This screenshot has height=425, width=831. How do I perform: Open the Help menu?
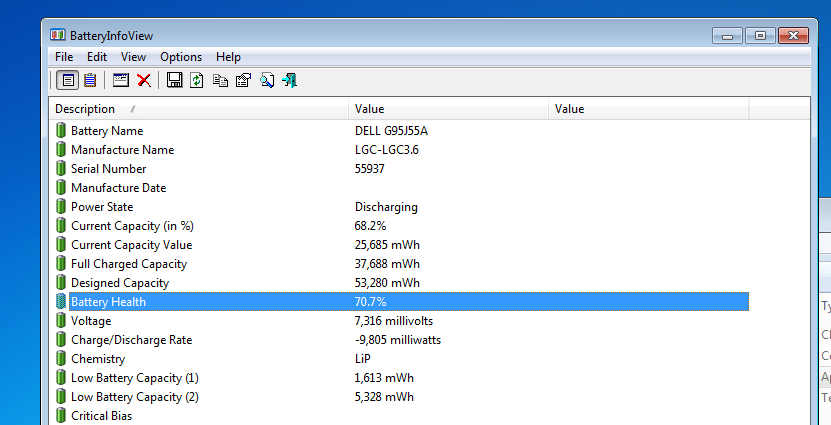pos(228,57)
